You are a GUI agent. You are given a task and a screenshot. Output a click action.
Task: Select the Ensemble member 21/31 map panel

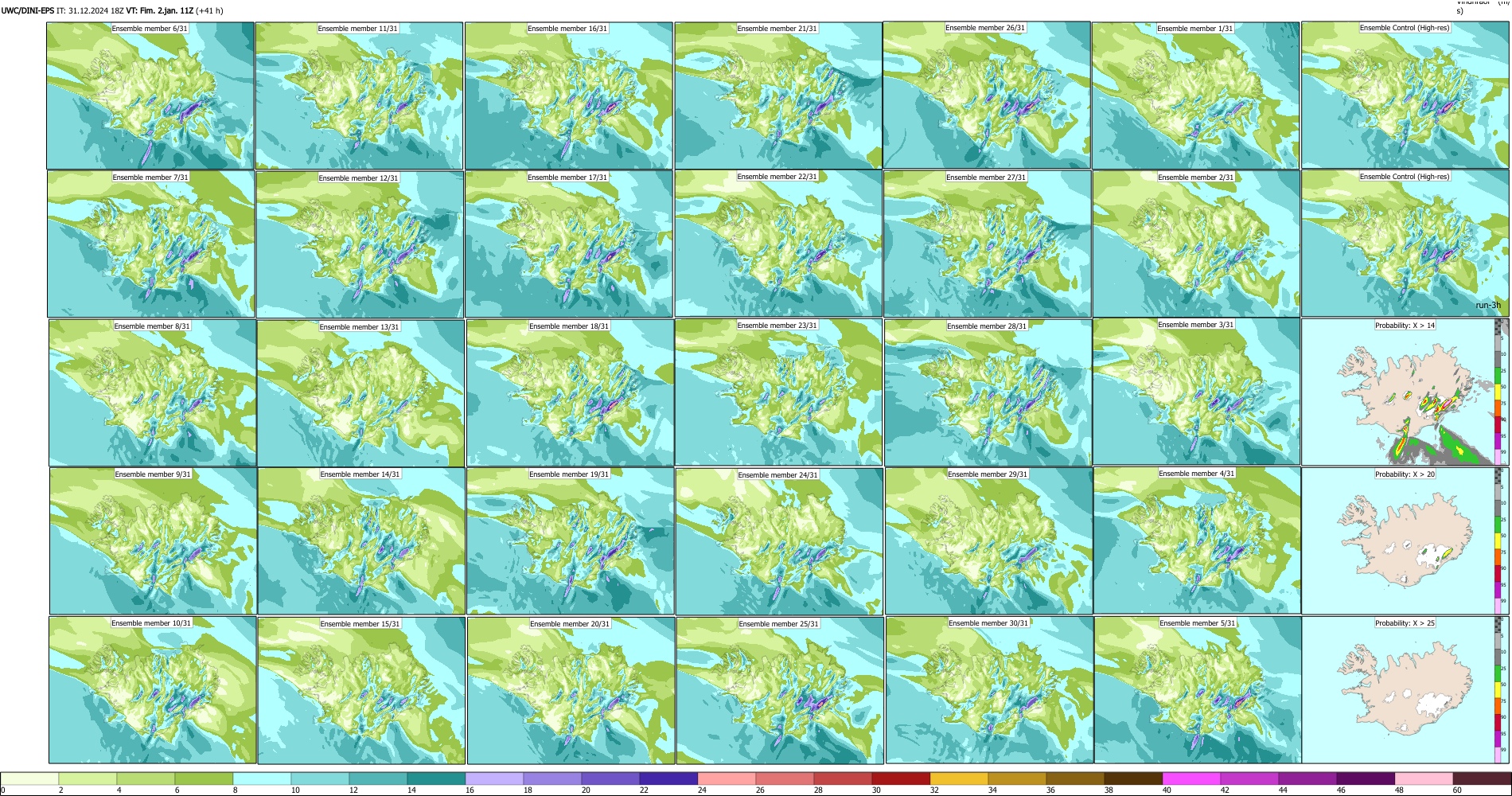(x=778, y=96)
